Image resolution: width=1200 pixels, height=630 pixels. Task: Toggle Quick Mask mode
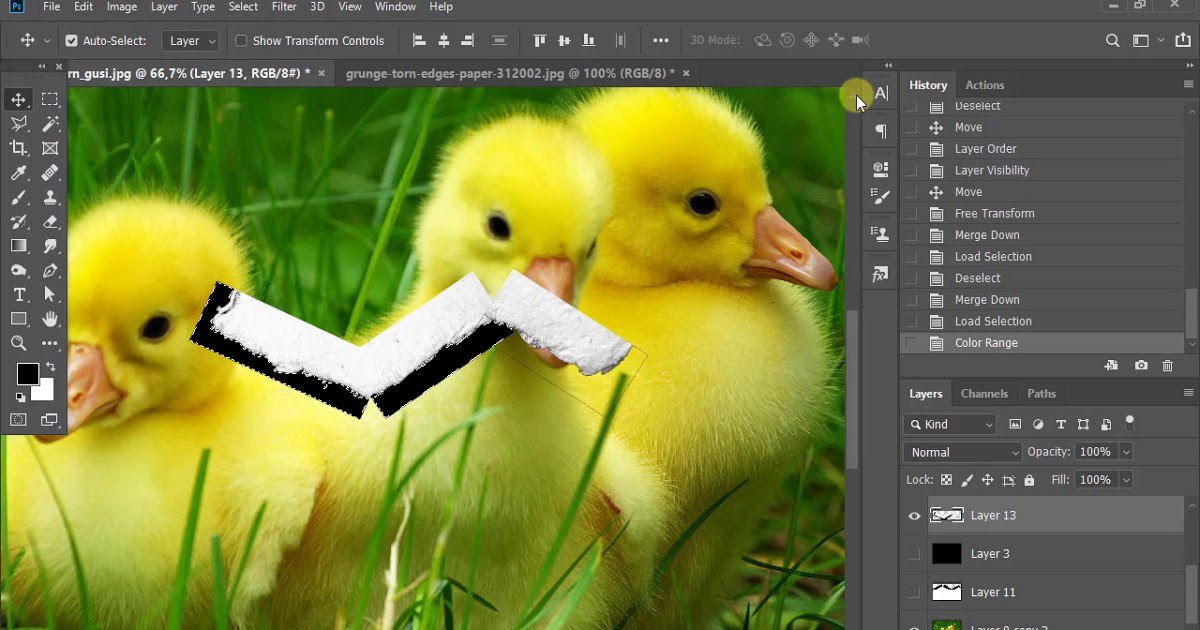19,420
